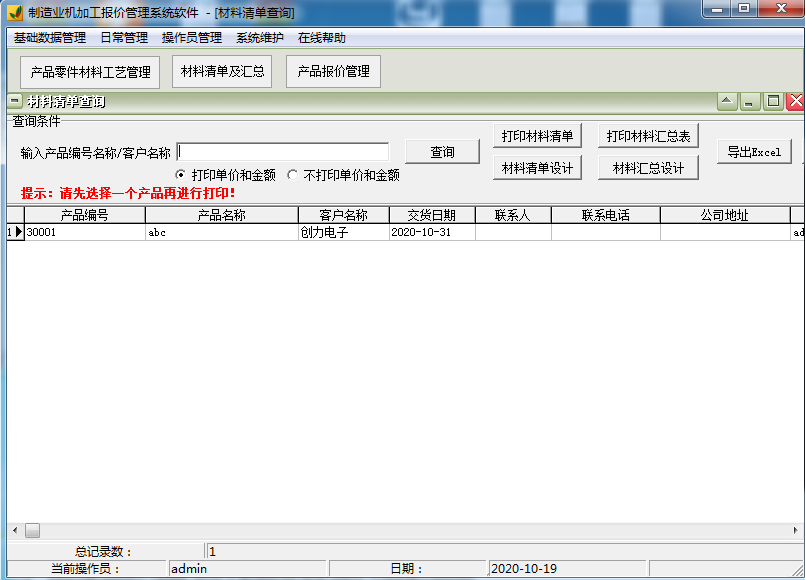Screen dimensions: 805x580
Task: Click the horizontal scrollbar thumb
Action: (32, 530)
